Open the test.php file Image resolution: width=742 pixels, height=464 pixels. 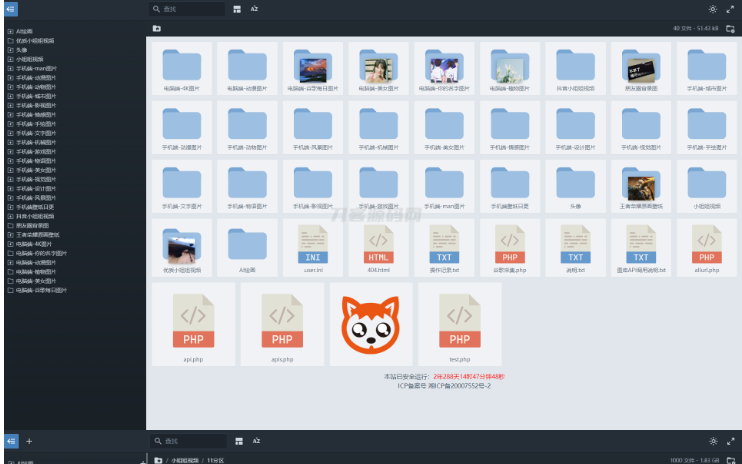pos(459,321)
